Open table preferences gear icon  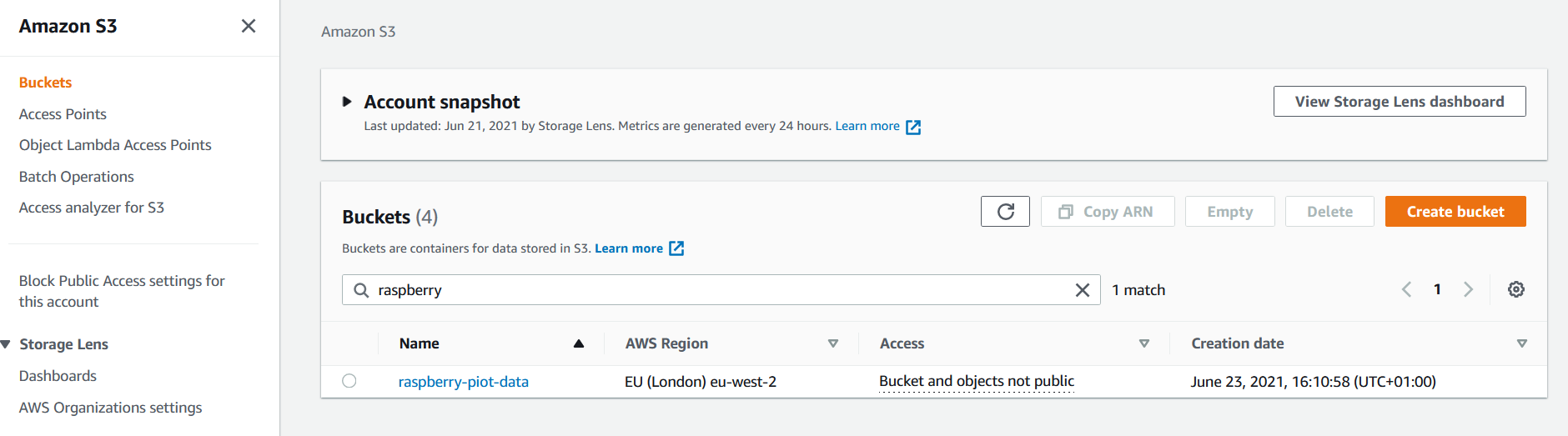pyautogui.click(x=1516, y=289)
